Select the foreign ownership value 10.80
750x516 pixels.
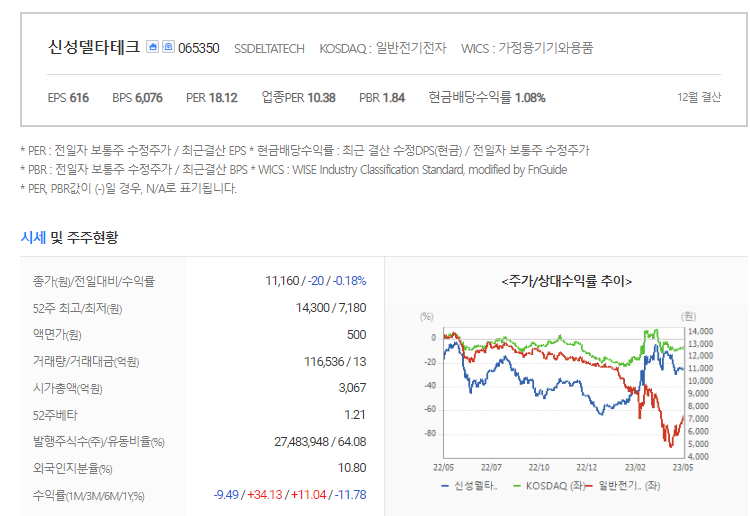[352, 468]
